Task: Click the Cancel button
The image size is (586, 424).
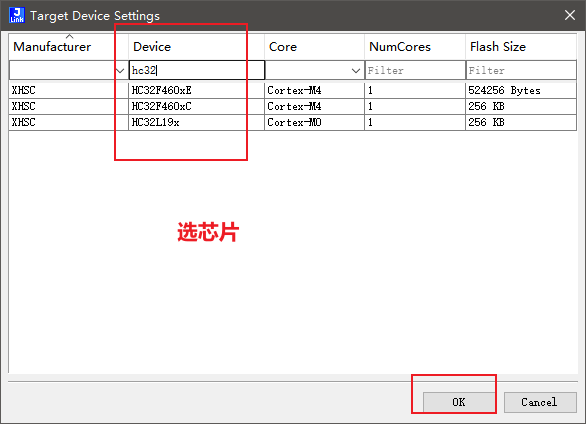Action: coord(540,402)
